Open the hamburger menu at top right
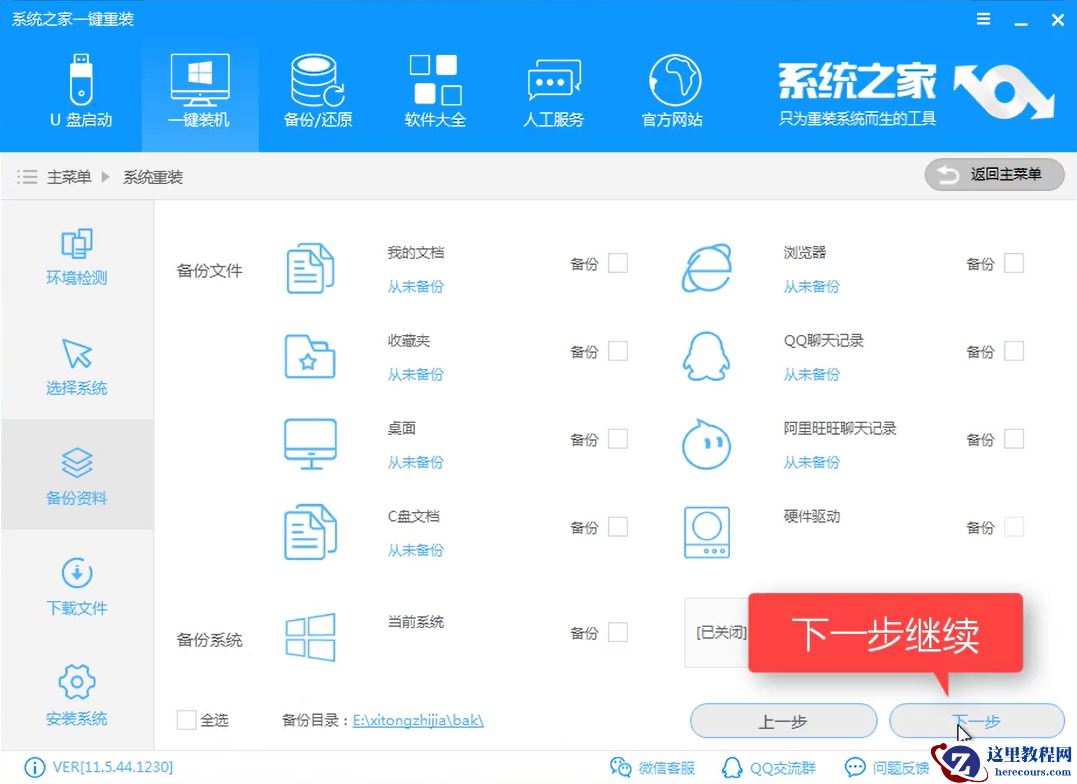1077x784 pixels. coord(983,18)
